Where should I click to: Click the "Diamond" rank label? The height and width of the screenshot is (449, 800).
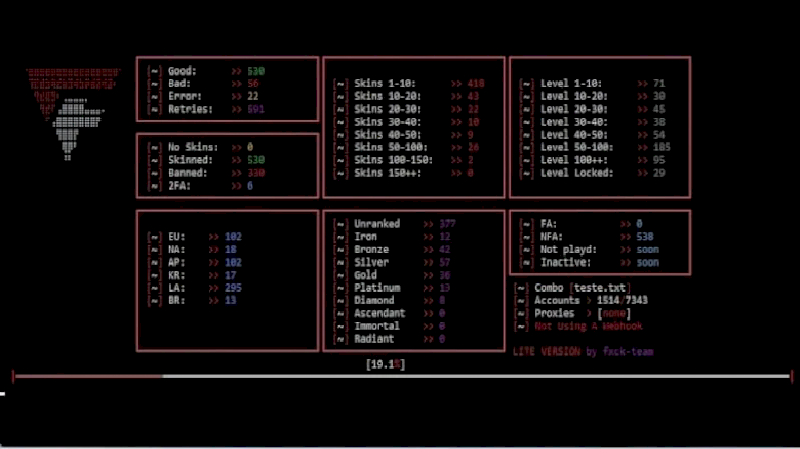(x=374, y=301)
